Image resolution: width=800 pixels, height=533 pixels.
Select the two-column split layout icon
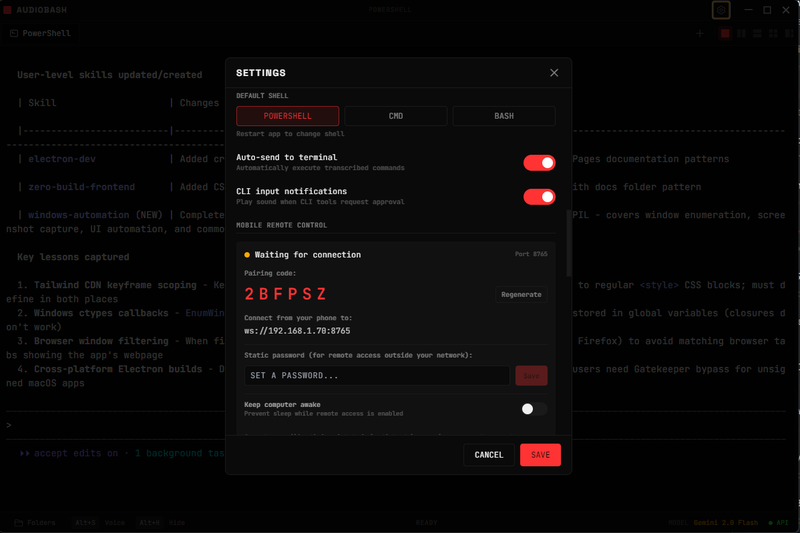(x=741, y=34)
